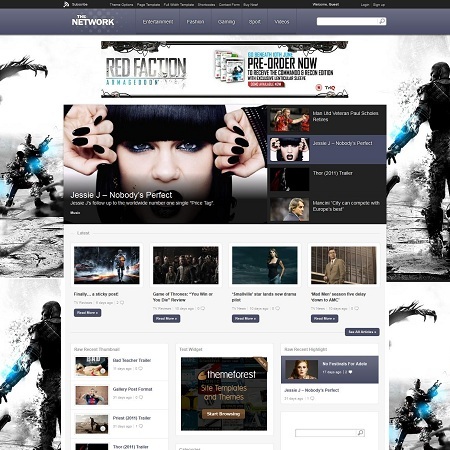Image resolution: width=450 pixels, height=450 pixels.
Task: Open Theme Options in top bar
Action: tap(121, 5)
